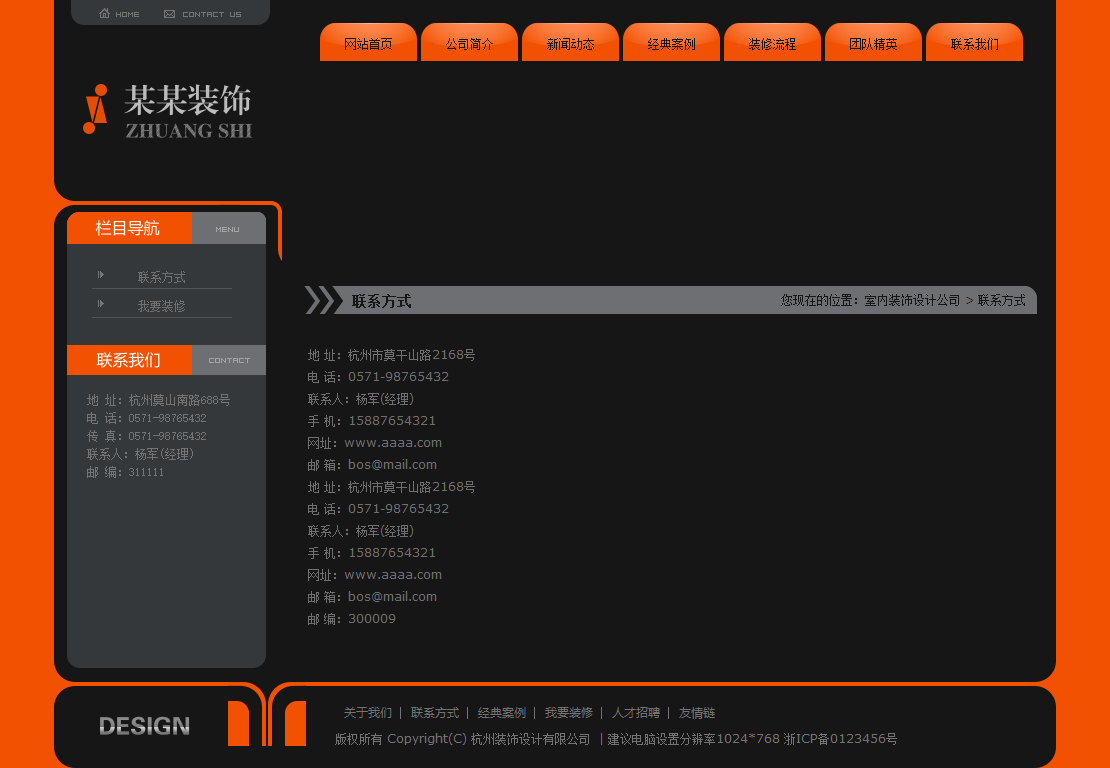Click the DESIGN logo in the footer
The image size is (1110, 768).
(x=143, y=725)
